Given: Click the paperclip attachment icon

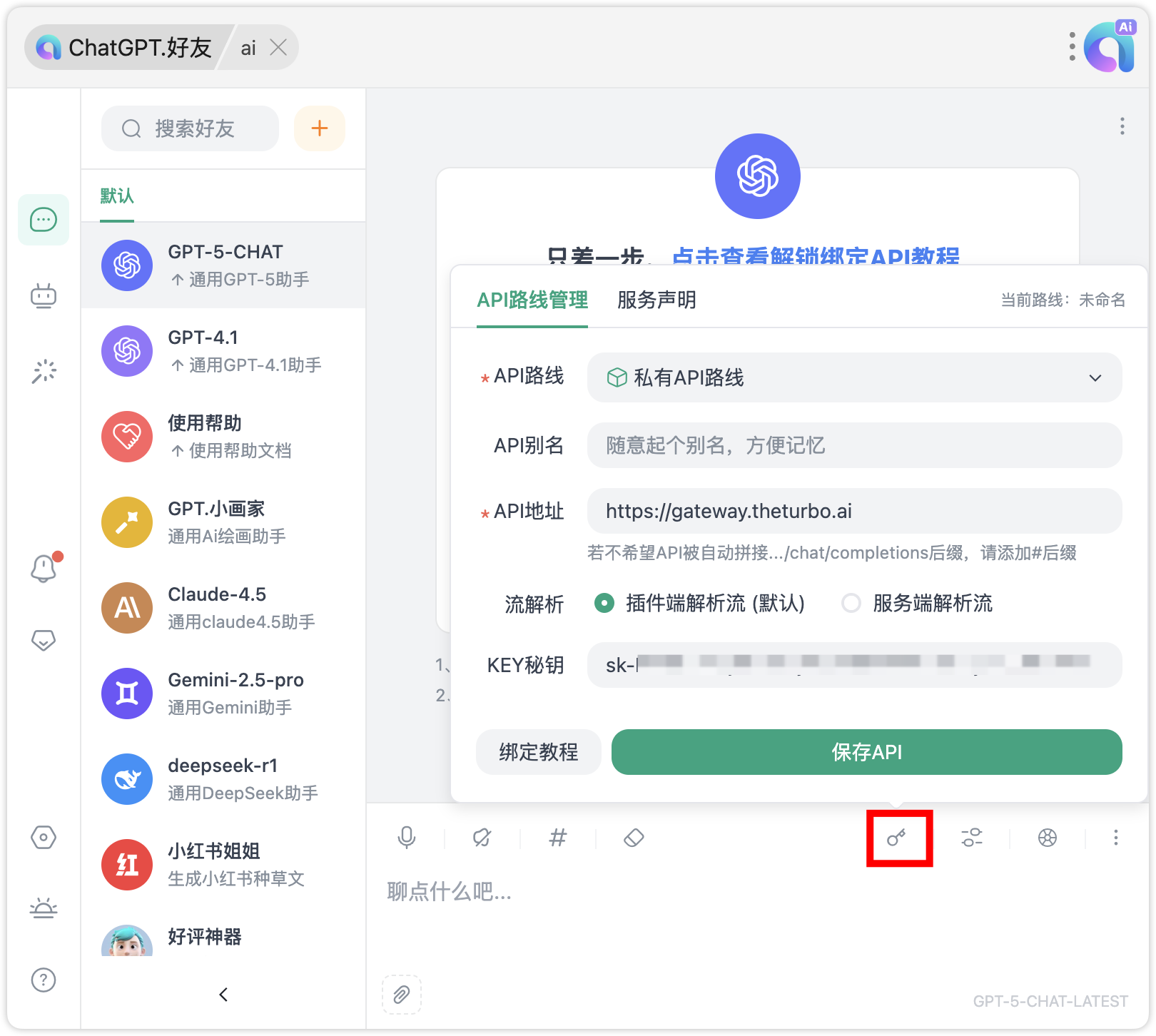Looking at the screenshot, I should pos(402,995).
